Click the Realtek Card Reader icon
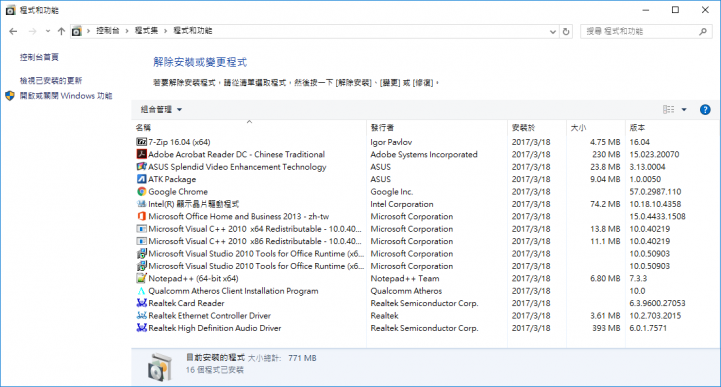The height and width of the screenshot is (387, 721). (x=142, y=303)
